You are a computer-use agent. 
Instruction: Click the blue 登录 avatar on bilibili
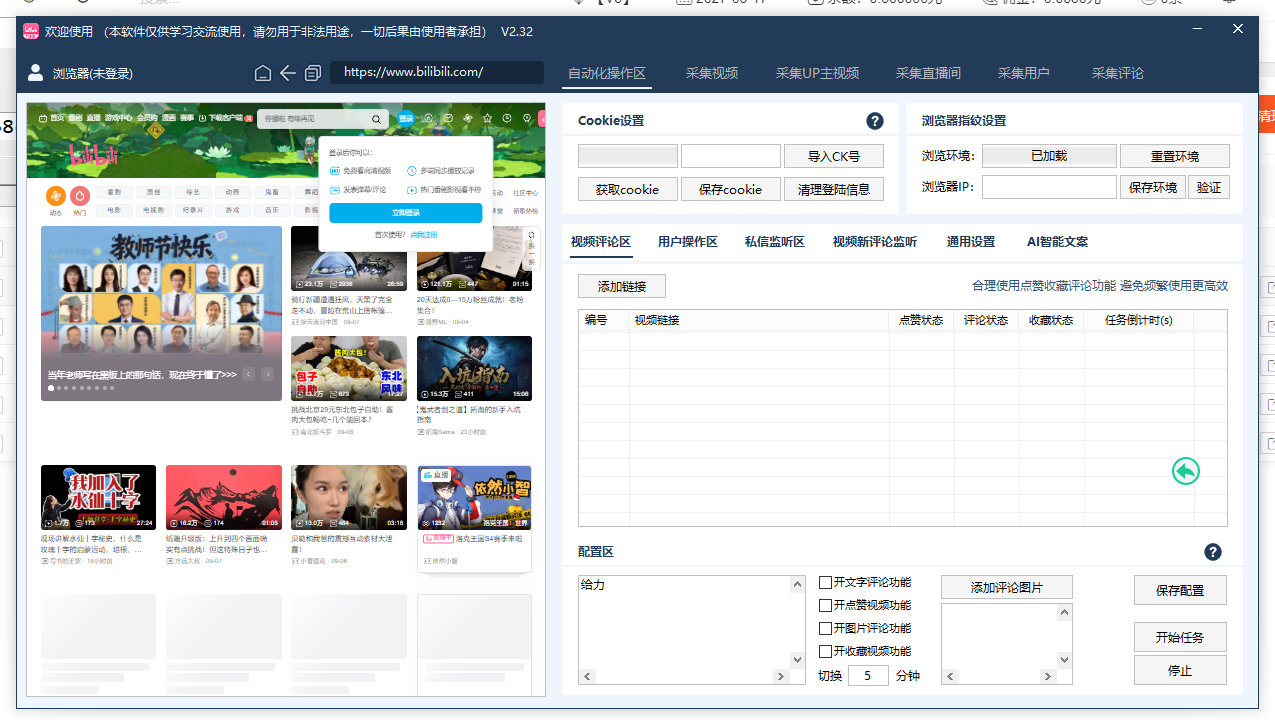406,119
